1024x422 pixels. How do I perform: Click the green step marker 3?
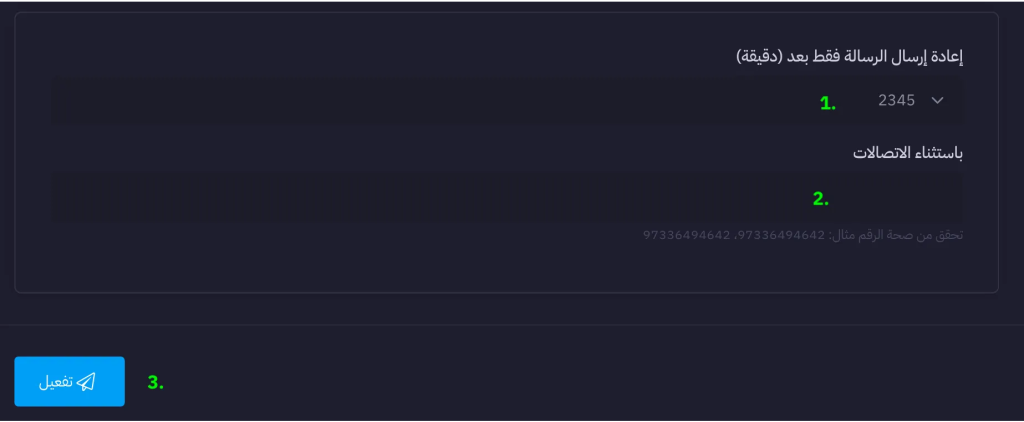click(155, 382)
